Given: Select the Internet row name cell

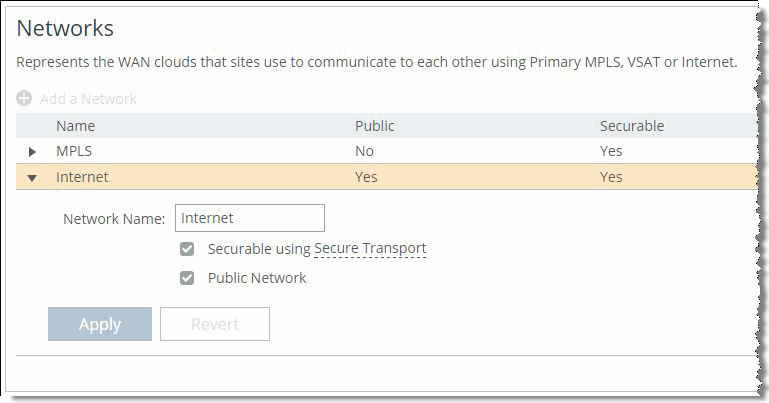Looking at the screenshot, I should tap(82, 177).
